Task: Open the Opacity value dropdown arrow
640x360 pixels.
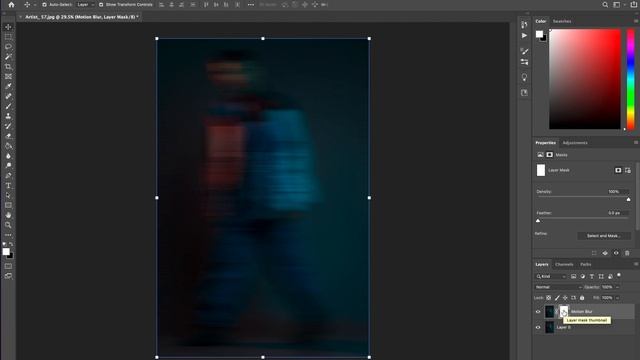Action: 617,287
